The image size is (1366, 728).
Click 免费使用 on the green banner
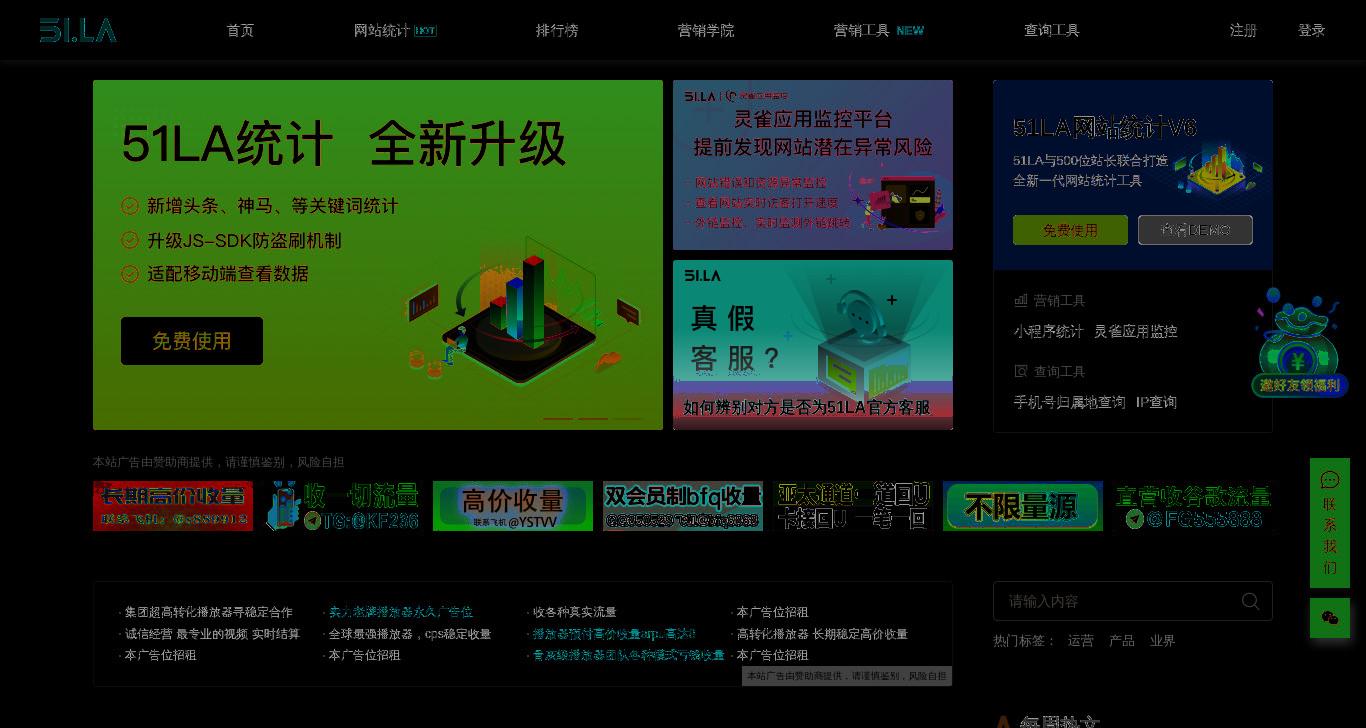point(192,341)
